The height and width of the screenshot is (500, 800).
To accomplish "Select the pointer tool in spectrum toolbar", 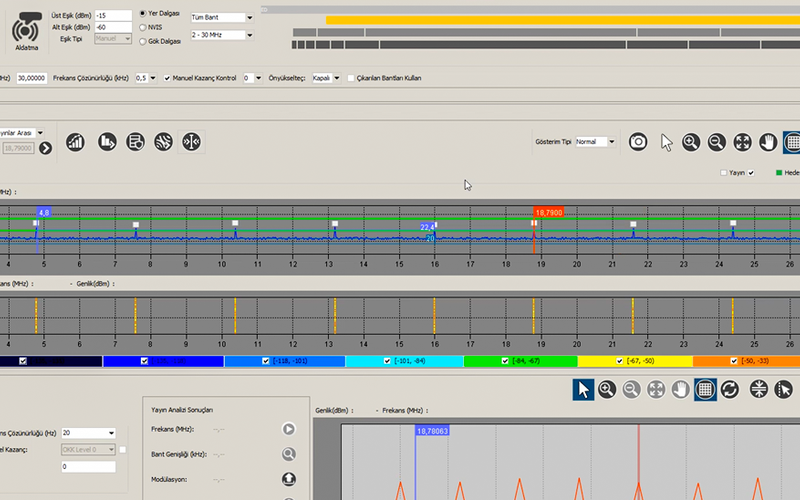I will point(666,142).
